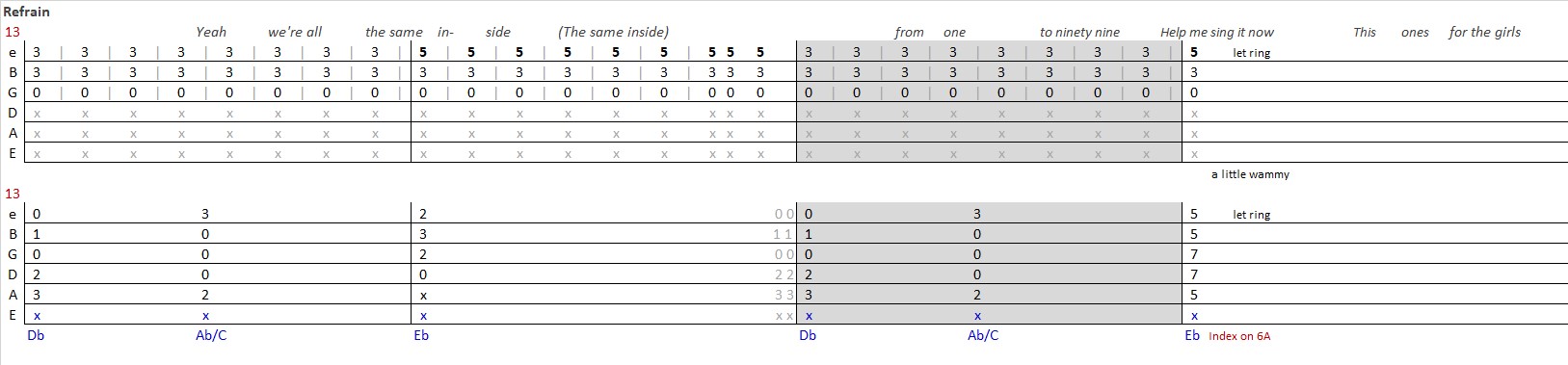Select the 'This' lyric text

1365,32
